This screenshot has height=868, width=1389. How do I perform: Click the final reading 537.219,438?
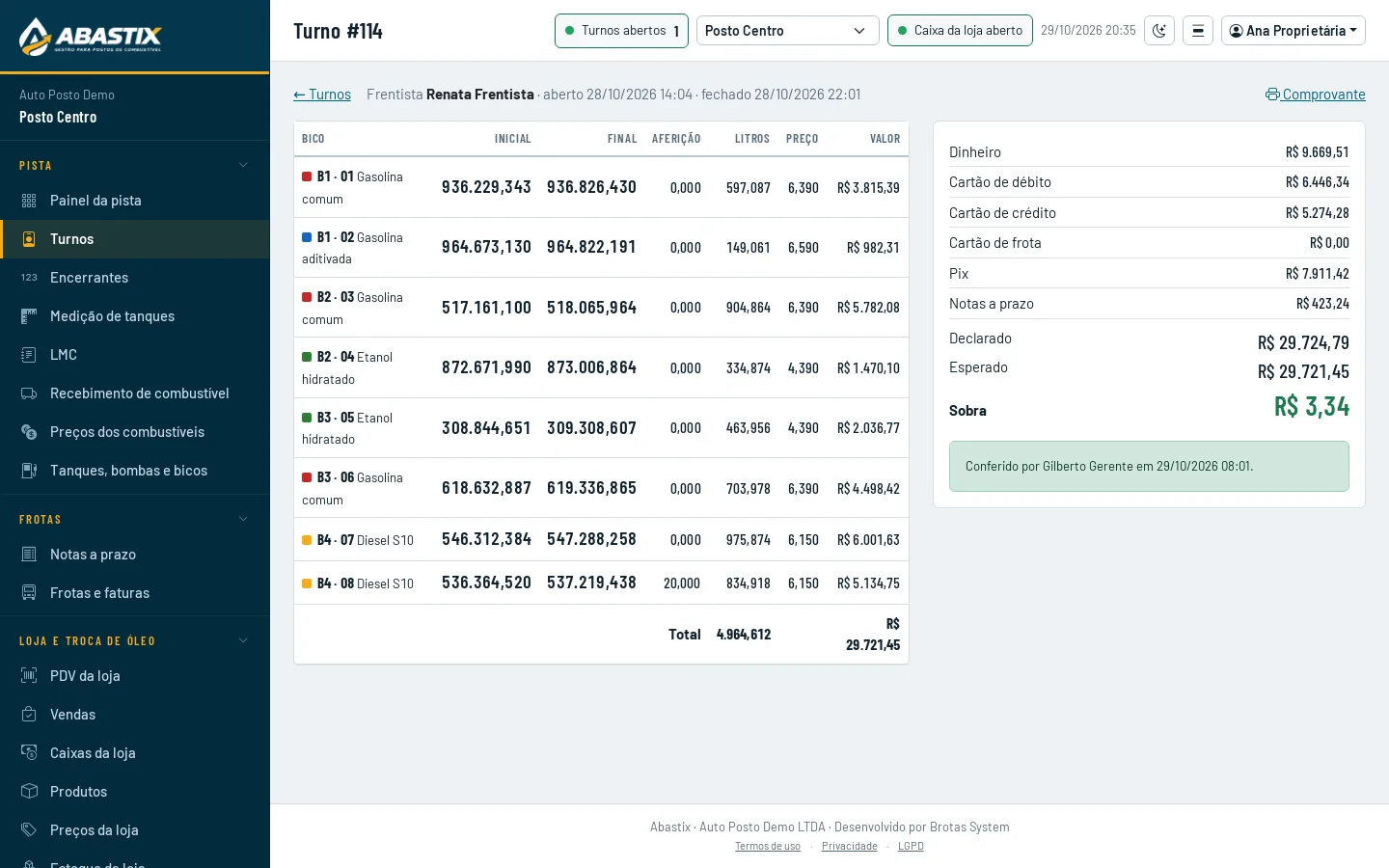click(x=591, y=583)
